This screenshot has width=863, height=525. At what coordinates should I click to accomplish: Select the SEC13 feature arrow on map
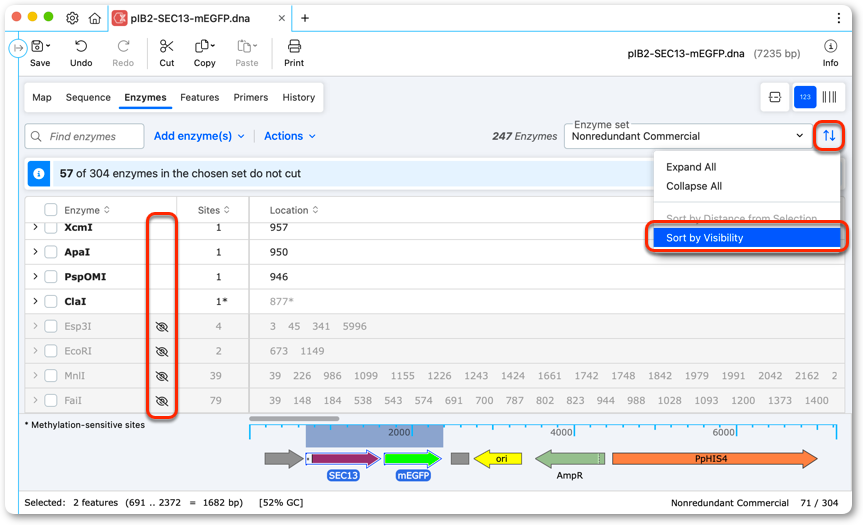click(342, 458)
